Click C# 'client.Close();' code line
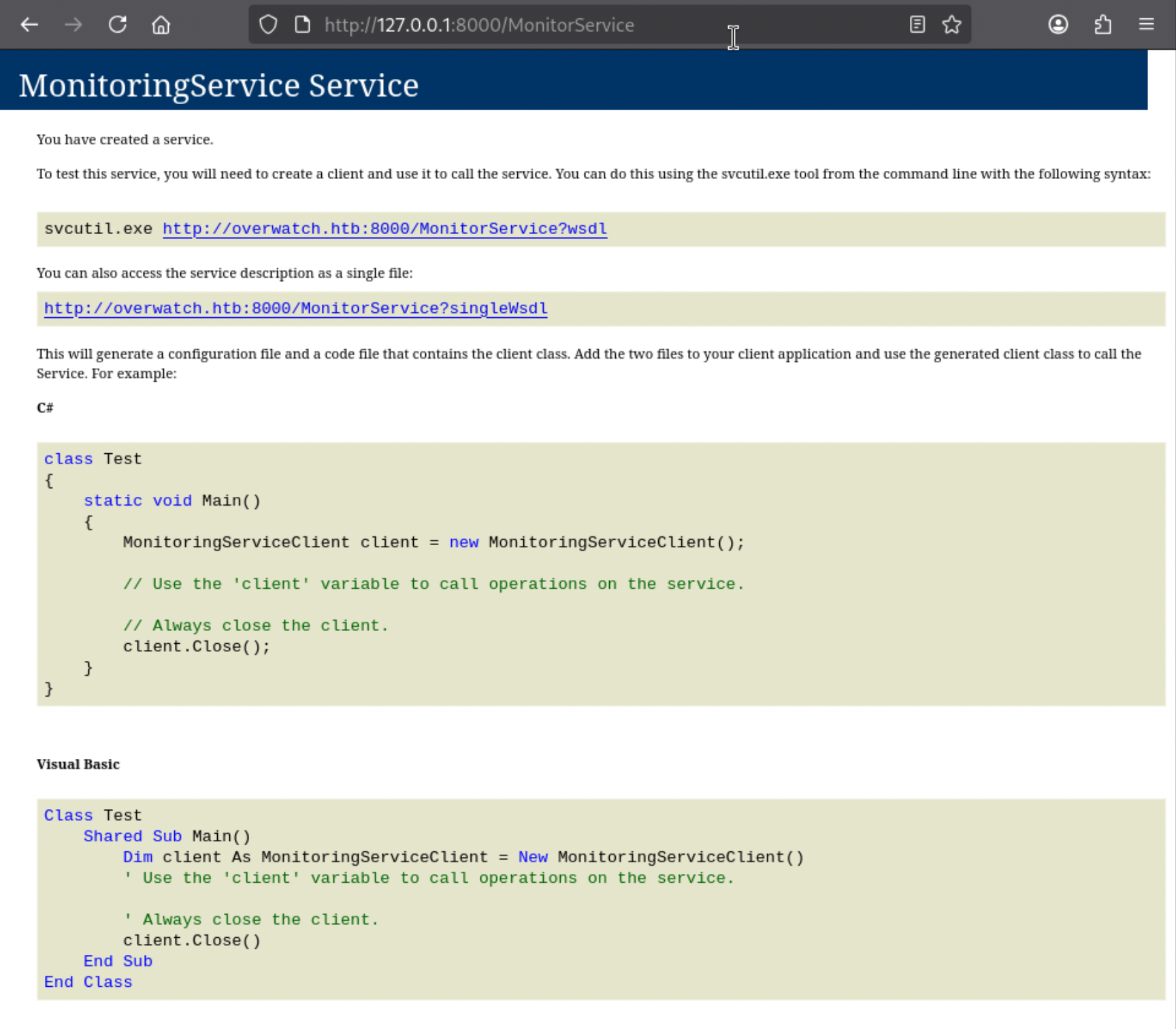 click(197, 647)
